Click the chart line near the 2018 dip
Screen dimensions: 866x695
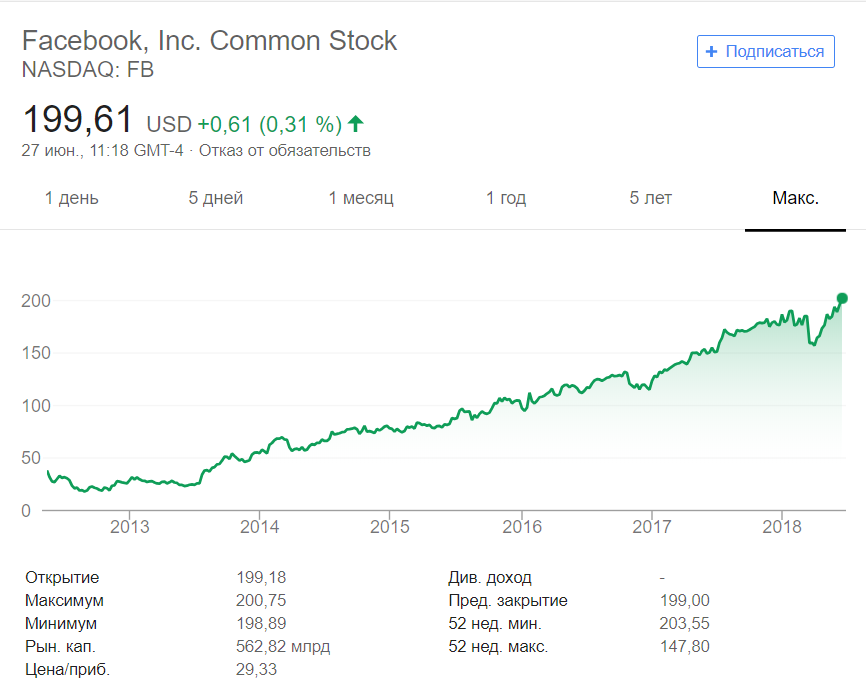click(813, 343)
